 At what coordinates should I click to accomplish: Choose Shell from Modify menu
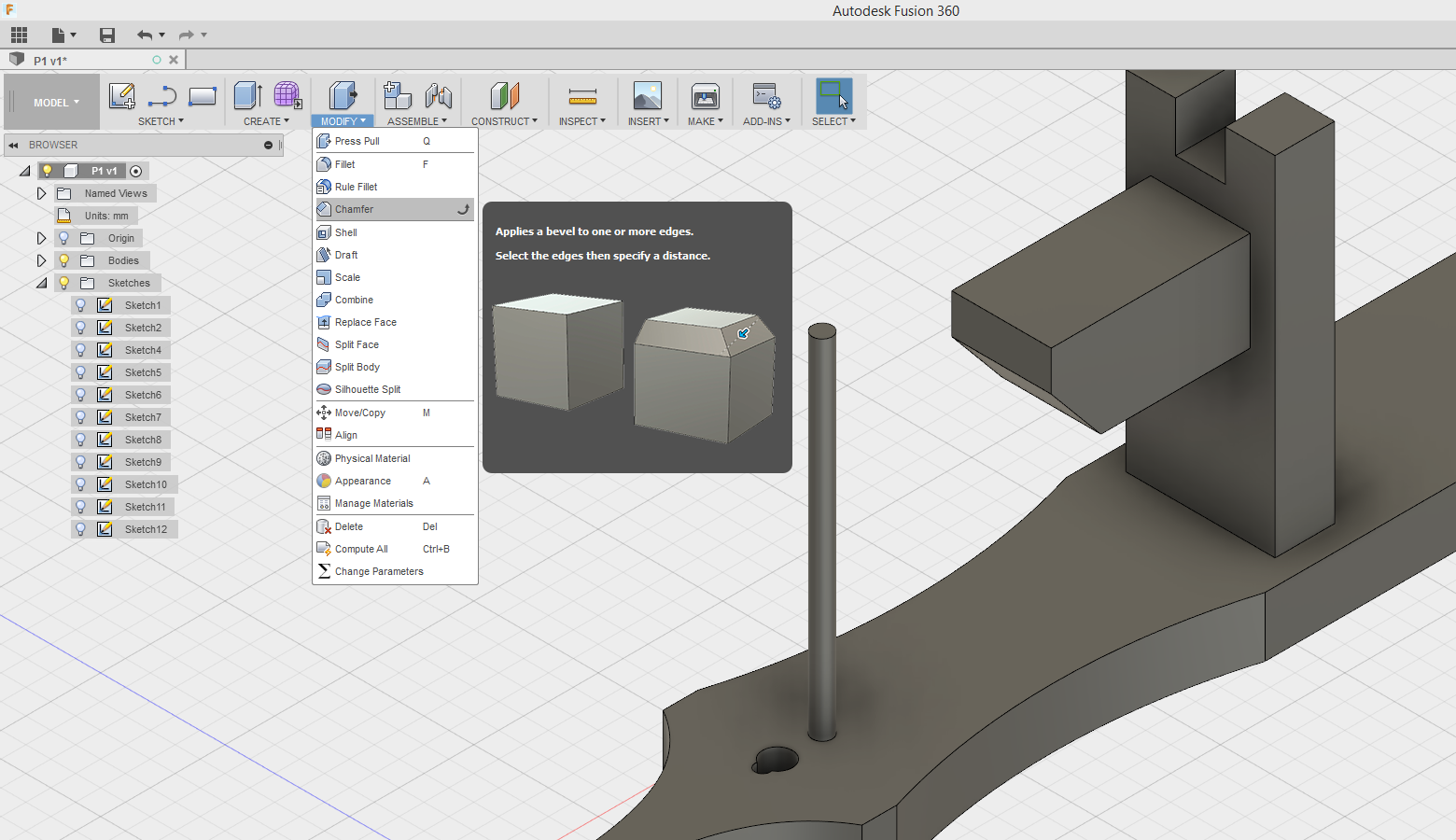395,232
